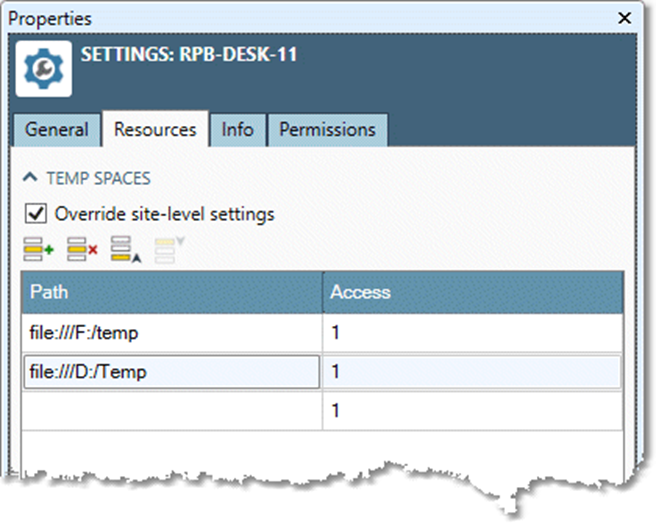Select the Resources tab
The image size is (656, 525).
click(x=155, y=130)
